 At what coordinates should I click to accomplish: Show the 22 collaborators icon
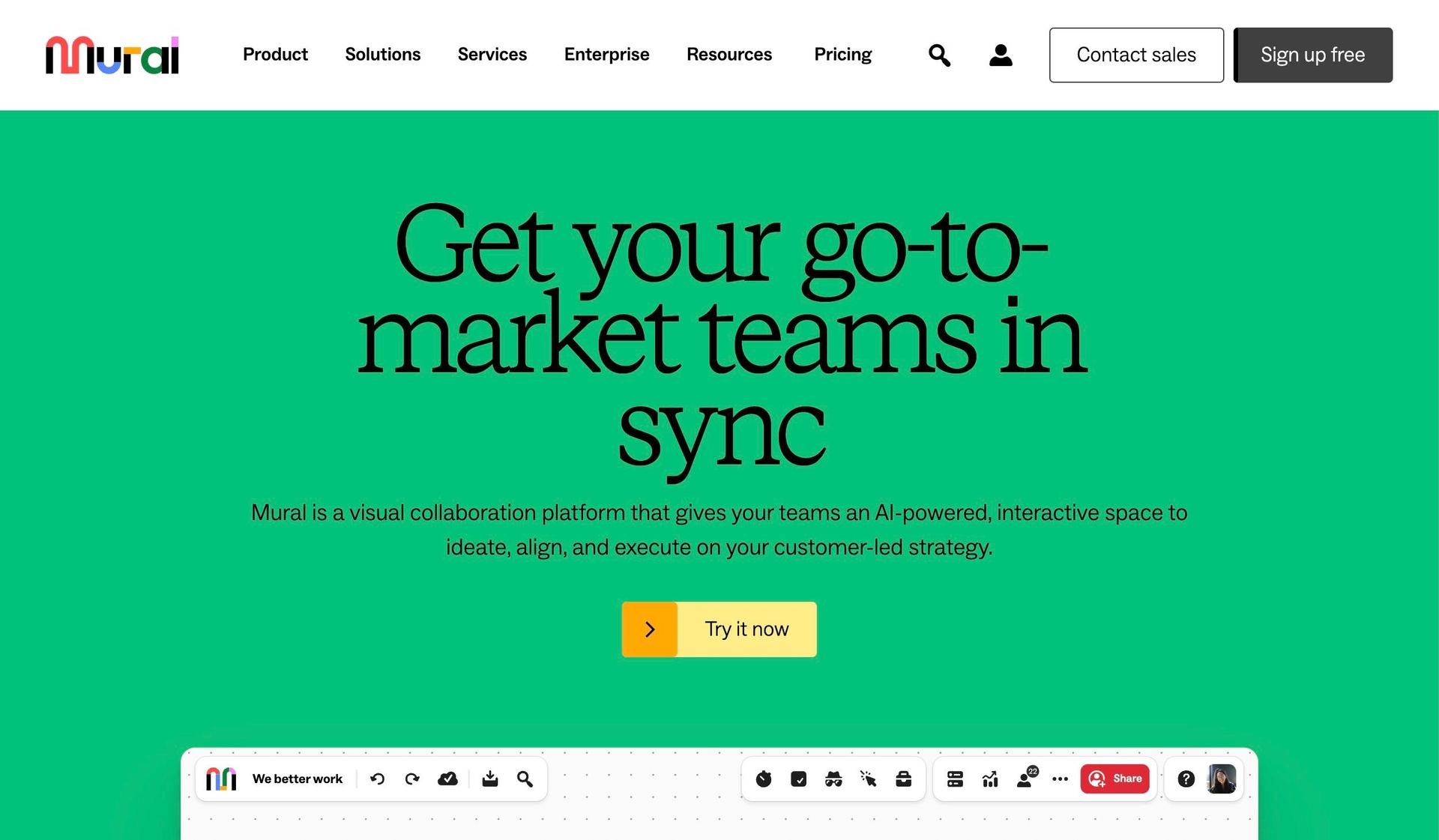[x=1027, y=778]
